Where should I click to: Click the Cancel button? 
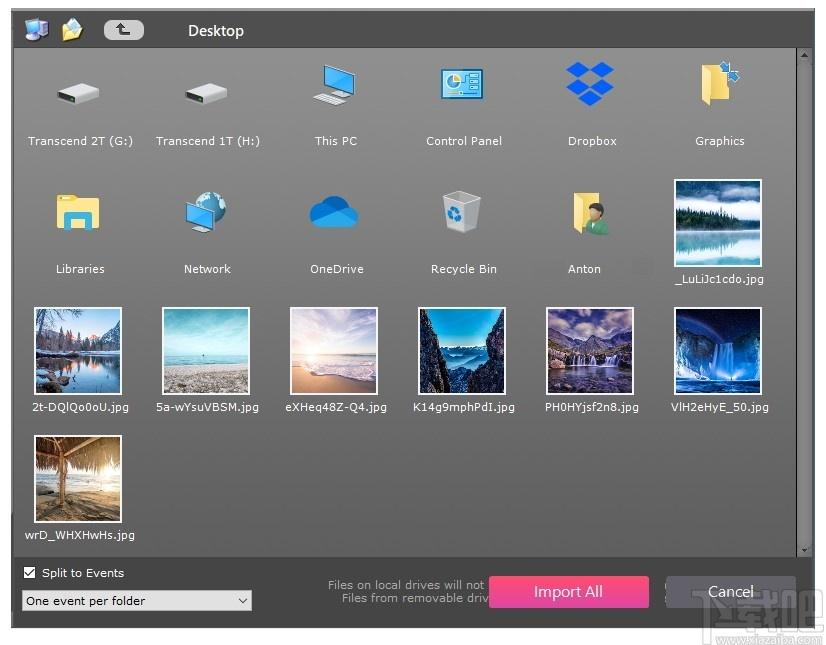(x=730, y=592)
